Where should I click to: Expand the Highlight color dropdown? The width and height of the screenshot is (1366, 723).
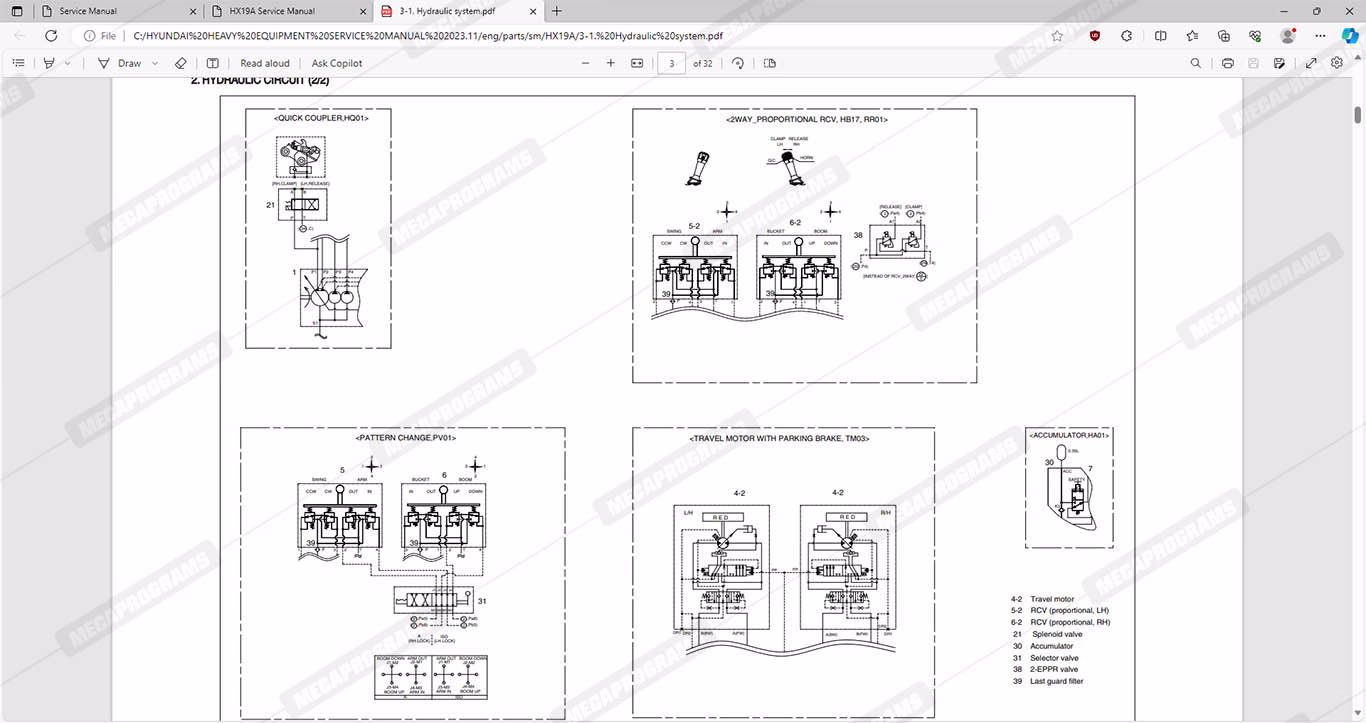[x=68, y=63]
